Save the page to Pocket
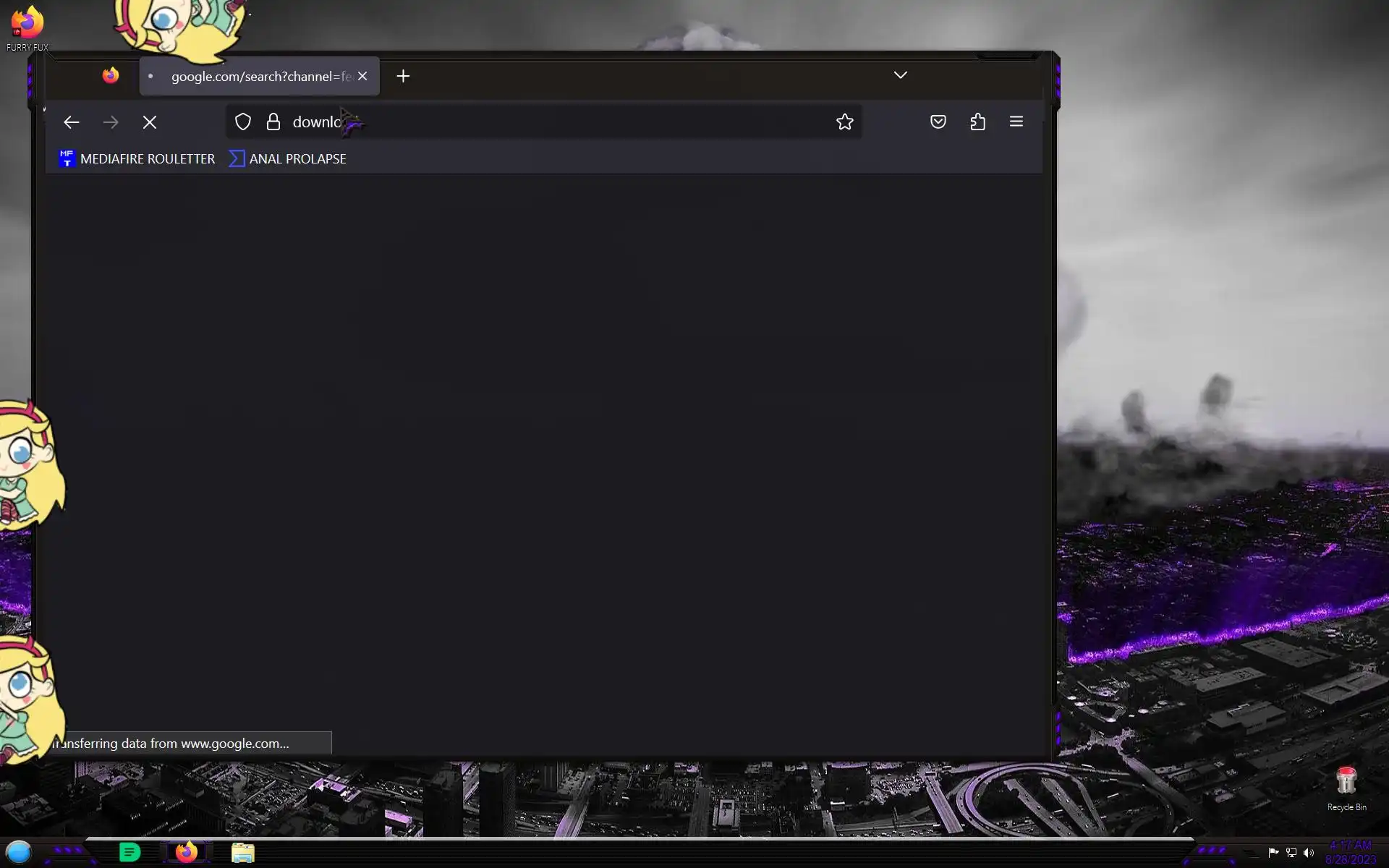The width and height of the screenshot is (1389, 868). click(x=938, y=122)
